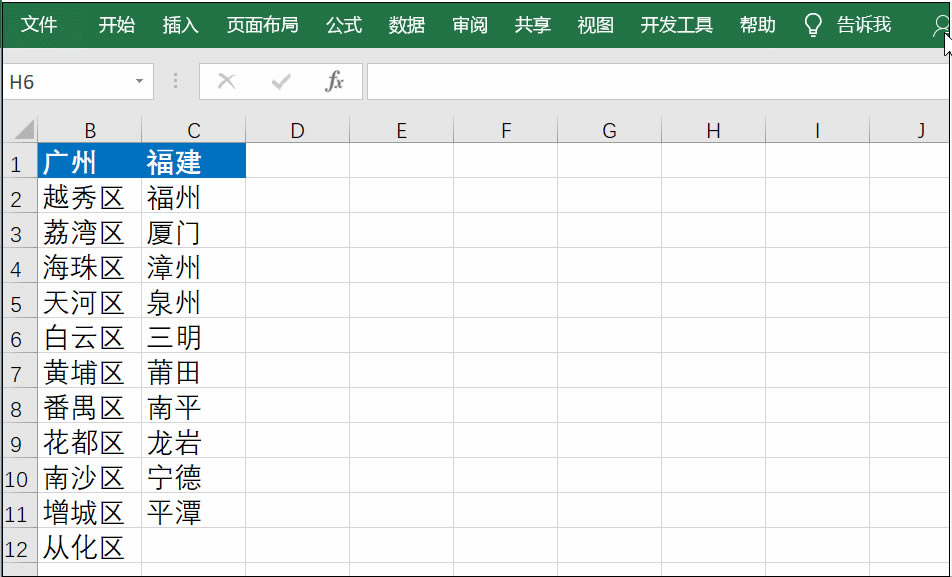Switch to the 公式 tab

click(x=343, y=26)
